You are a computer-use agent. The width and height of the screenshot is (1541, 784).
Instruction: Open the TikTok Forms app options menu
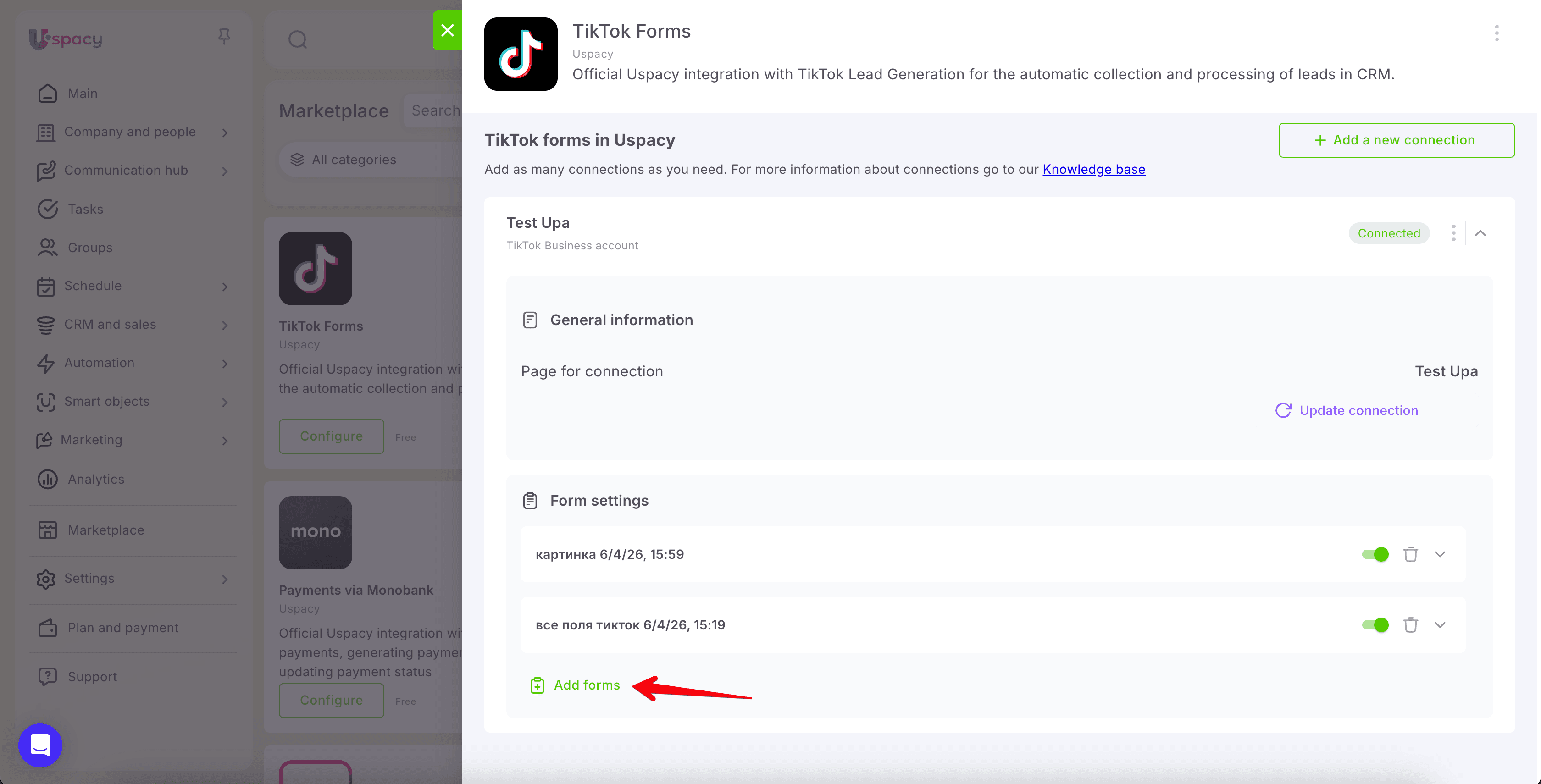tap(1497, 33)
